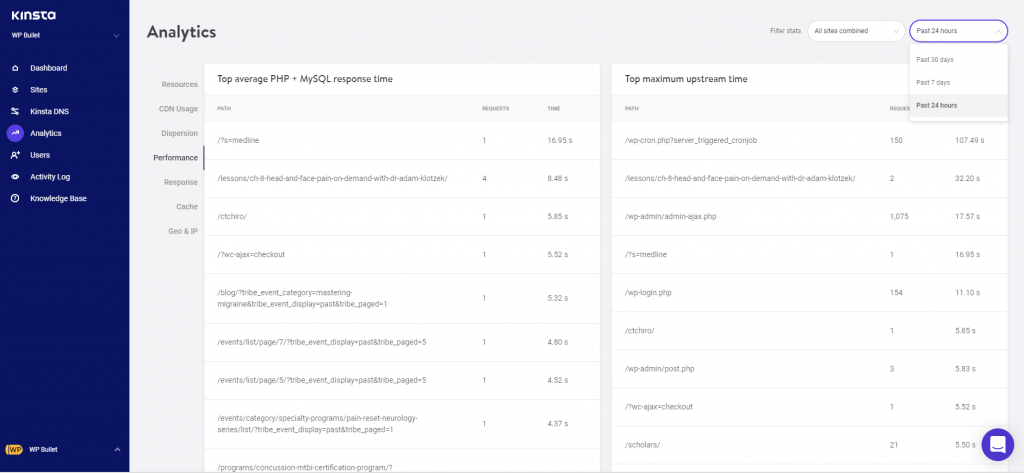Click the 107.49 s time value
The image size is (1024, 473).
tap(970, 140)
